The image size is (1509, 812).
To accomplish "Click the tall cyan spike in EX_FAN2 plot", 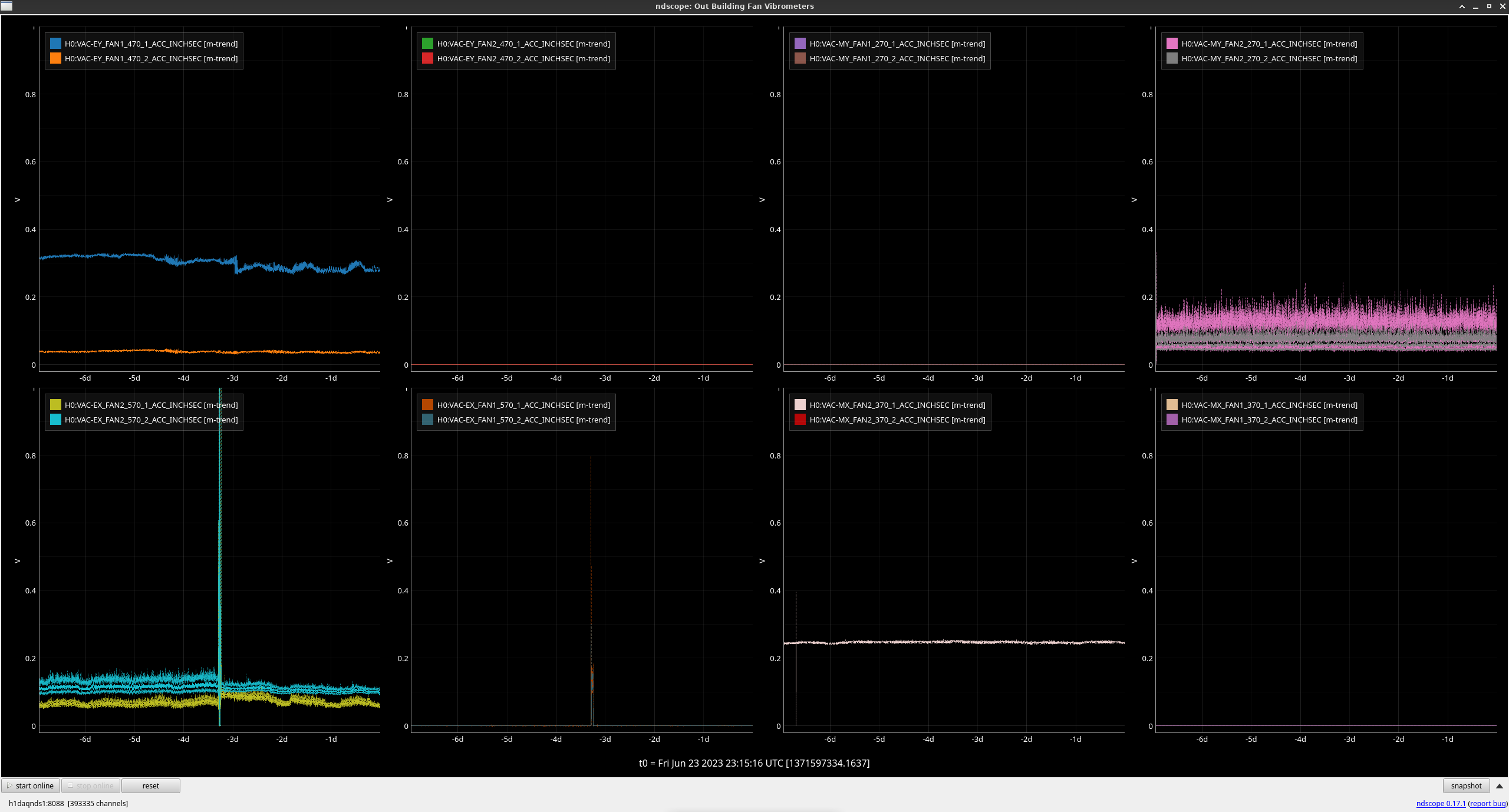I will coord(220,530).
